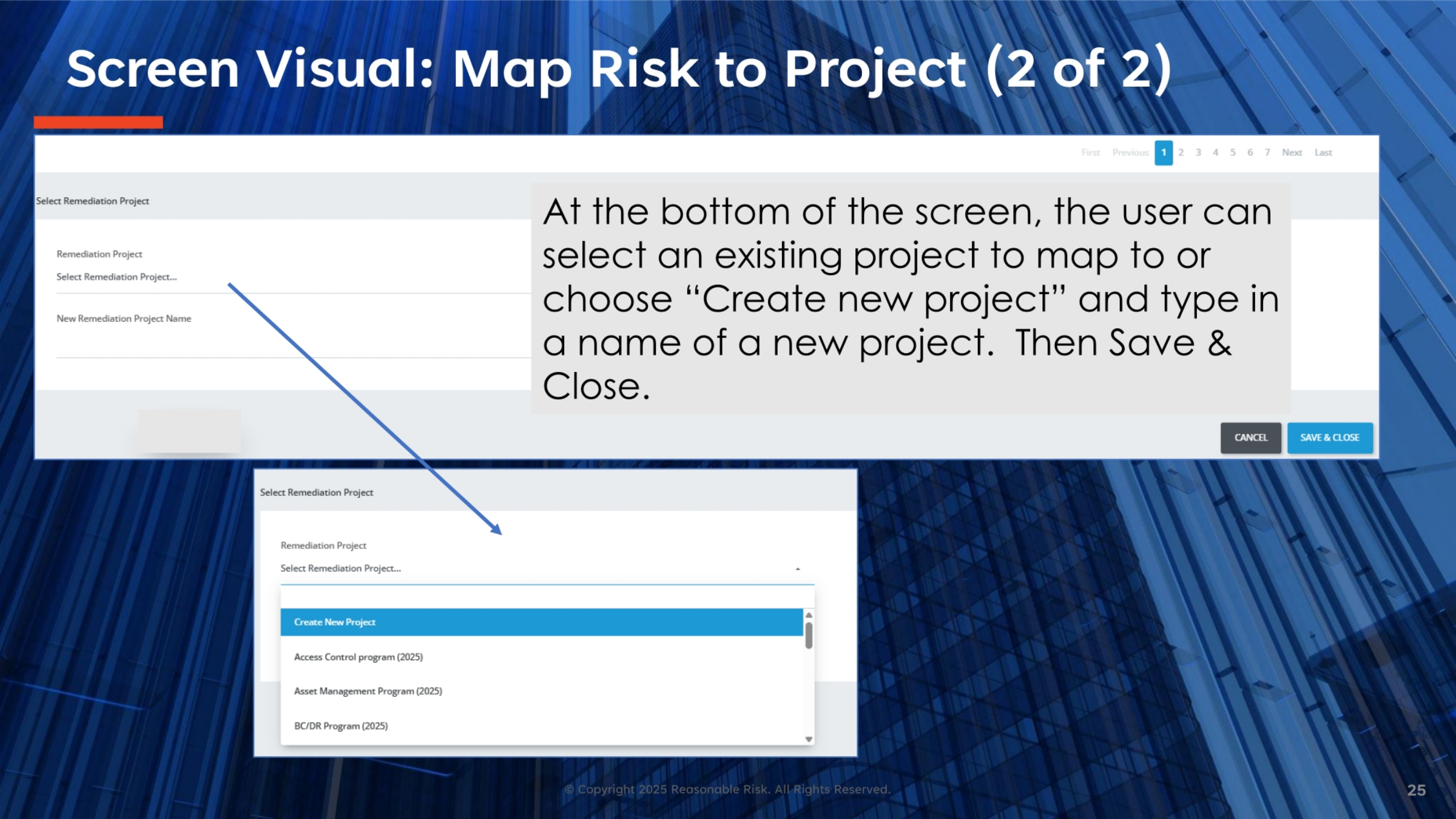Image resolution: width=1456 pixels, height=819 pixels.
Task: Click the Last pagination link
Action: pyautogui.click(x=1323, y=152)
